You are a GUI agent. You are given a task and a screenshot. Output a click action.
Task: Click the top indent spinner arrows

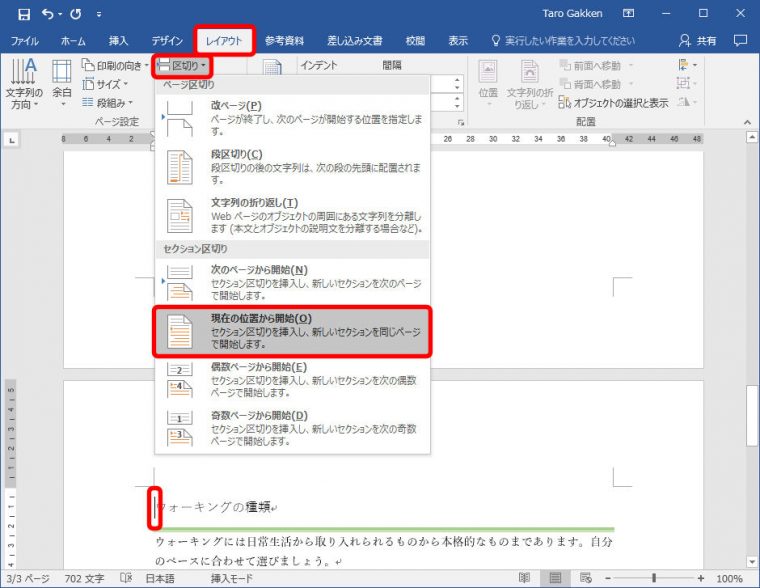[458, 84]
